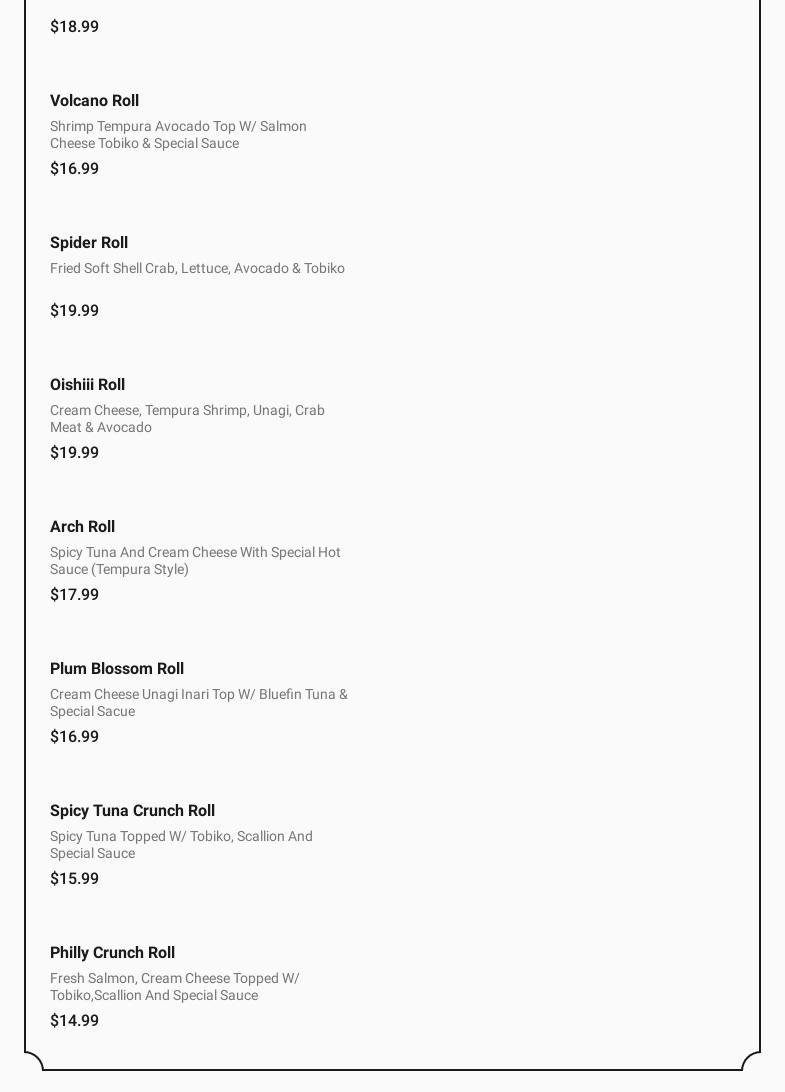
Task: Click the Spicy Tuna Crunch Roll description
Action: pyautogui.click(x=181, y=845)
